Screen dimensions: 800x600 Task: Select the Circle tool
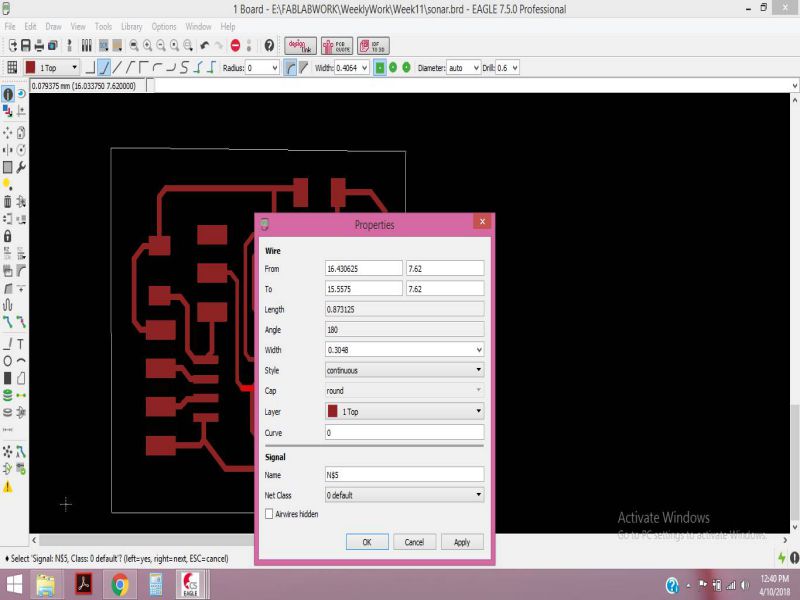coord(8,361)
